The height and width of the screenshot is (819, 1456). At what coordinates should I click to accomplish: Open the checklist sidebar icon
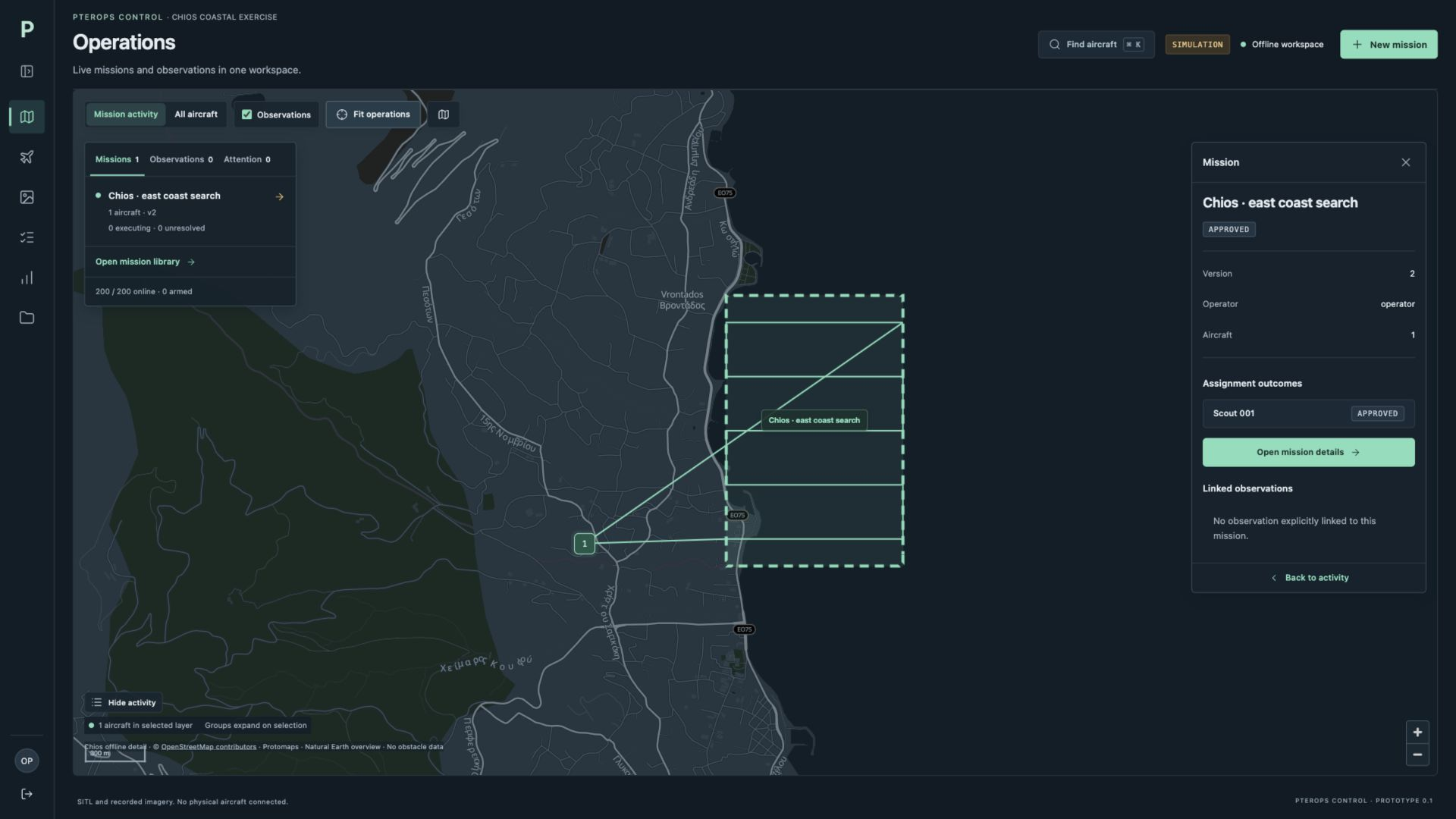[x=27, y=237]
